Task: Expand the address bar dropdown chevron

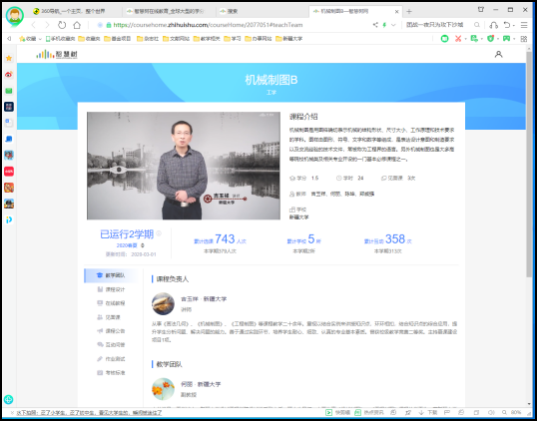Action: (x=393, y=25)
